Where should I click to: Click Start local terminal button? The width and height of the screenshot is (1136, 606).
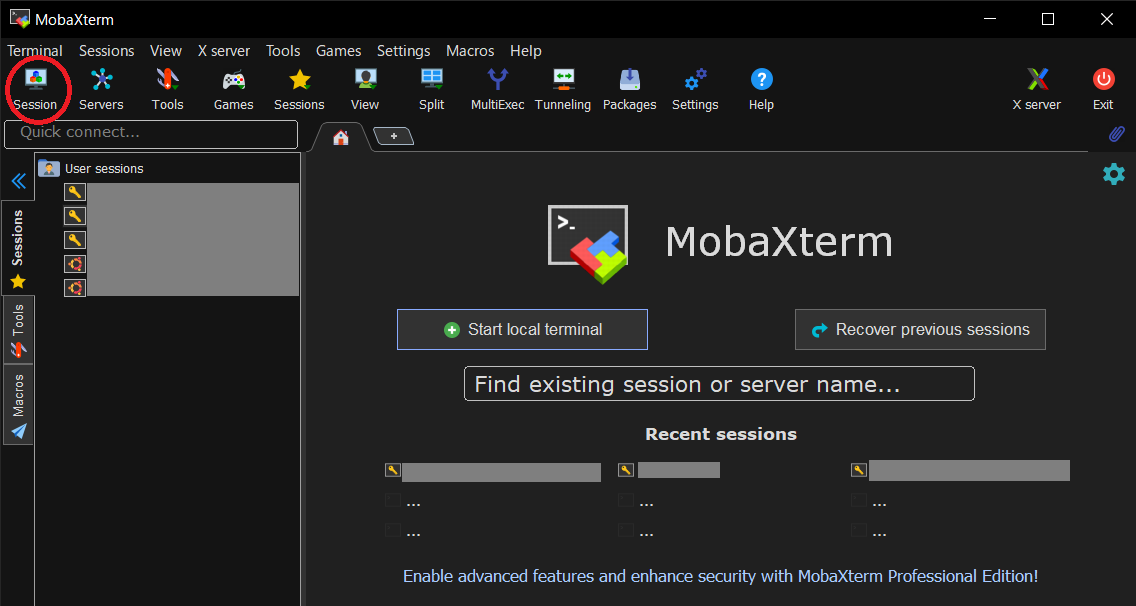[x=522, y=330]
